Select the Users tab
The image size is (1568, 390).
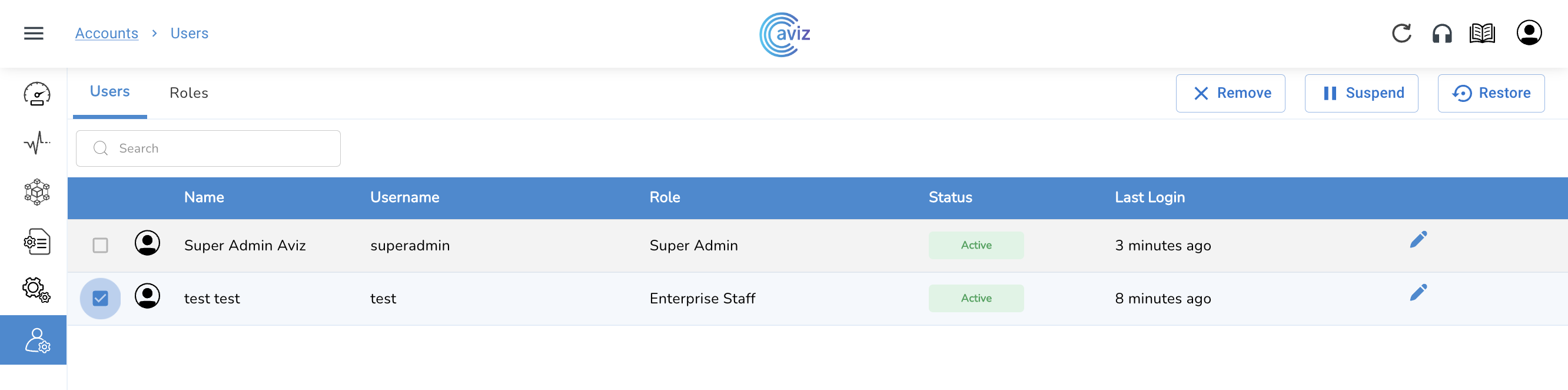click(x=109, y=92)
